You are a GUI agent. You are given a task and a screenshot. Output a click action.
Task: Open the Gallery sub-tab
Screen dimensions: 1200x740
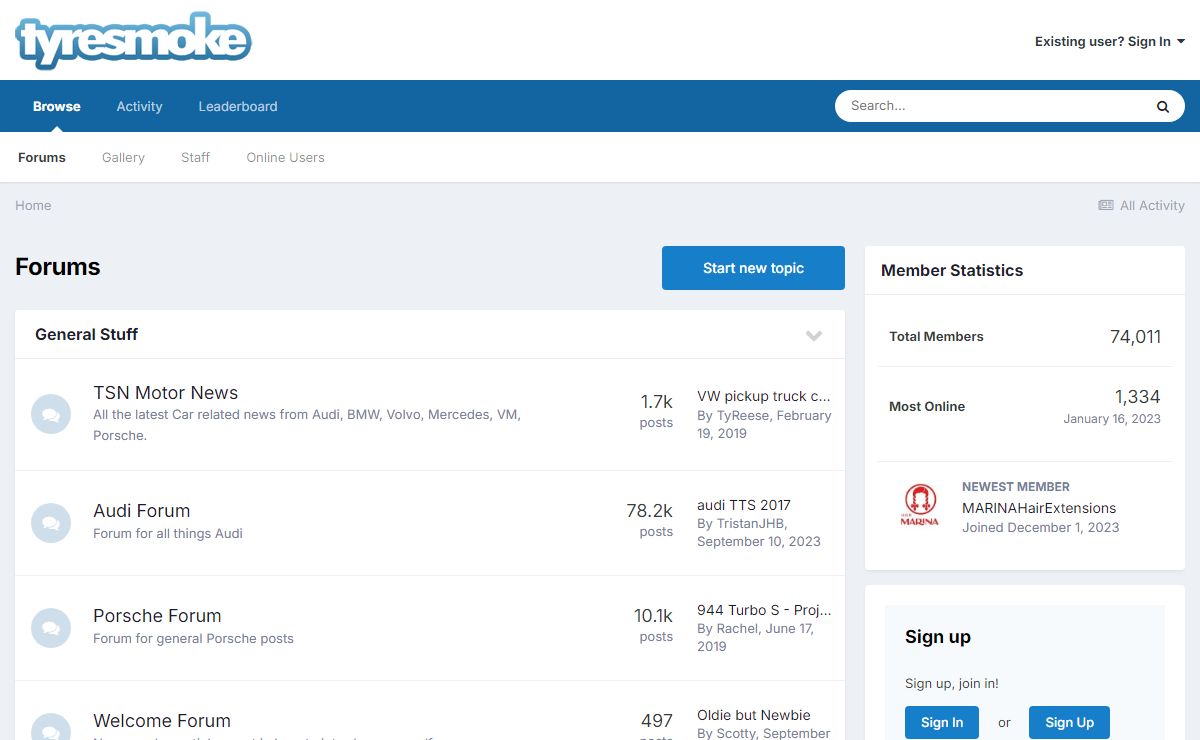point(123,157)
